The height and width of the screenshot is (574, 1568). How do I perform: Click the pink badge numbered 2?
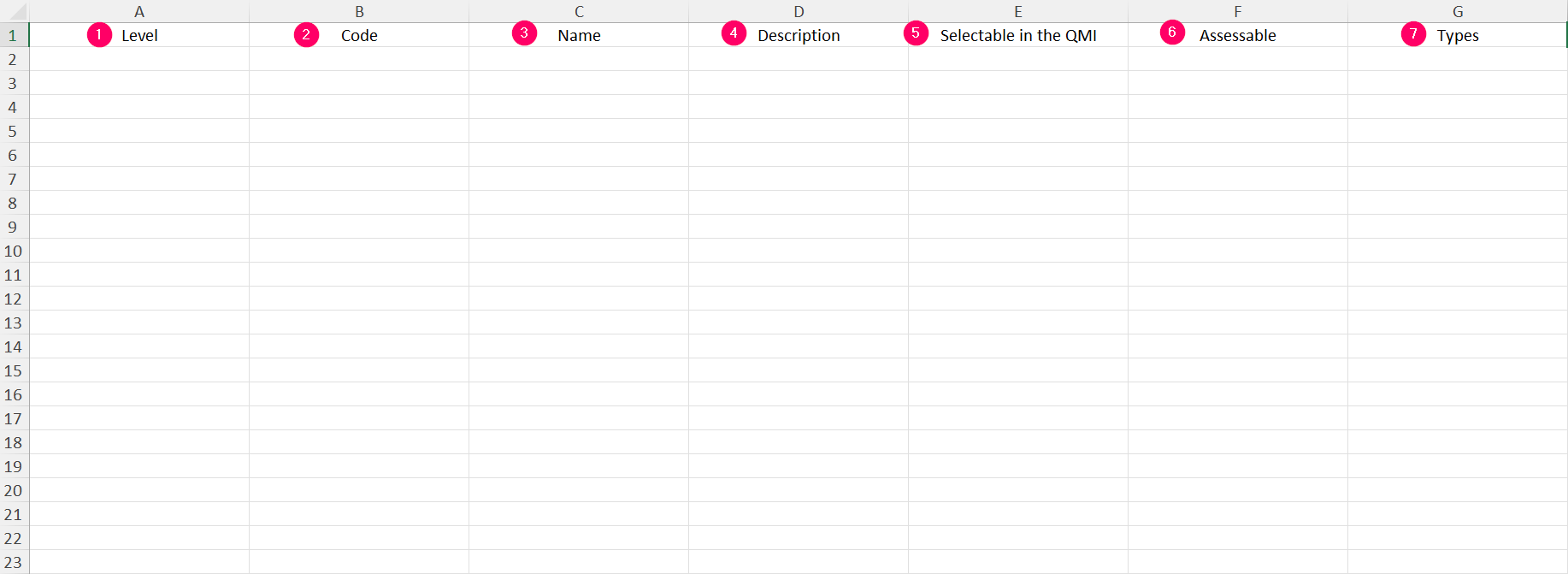point(306,35)
